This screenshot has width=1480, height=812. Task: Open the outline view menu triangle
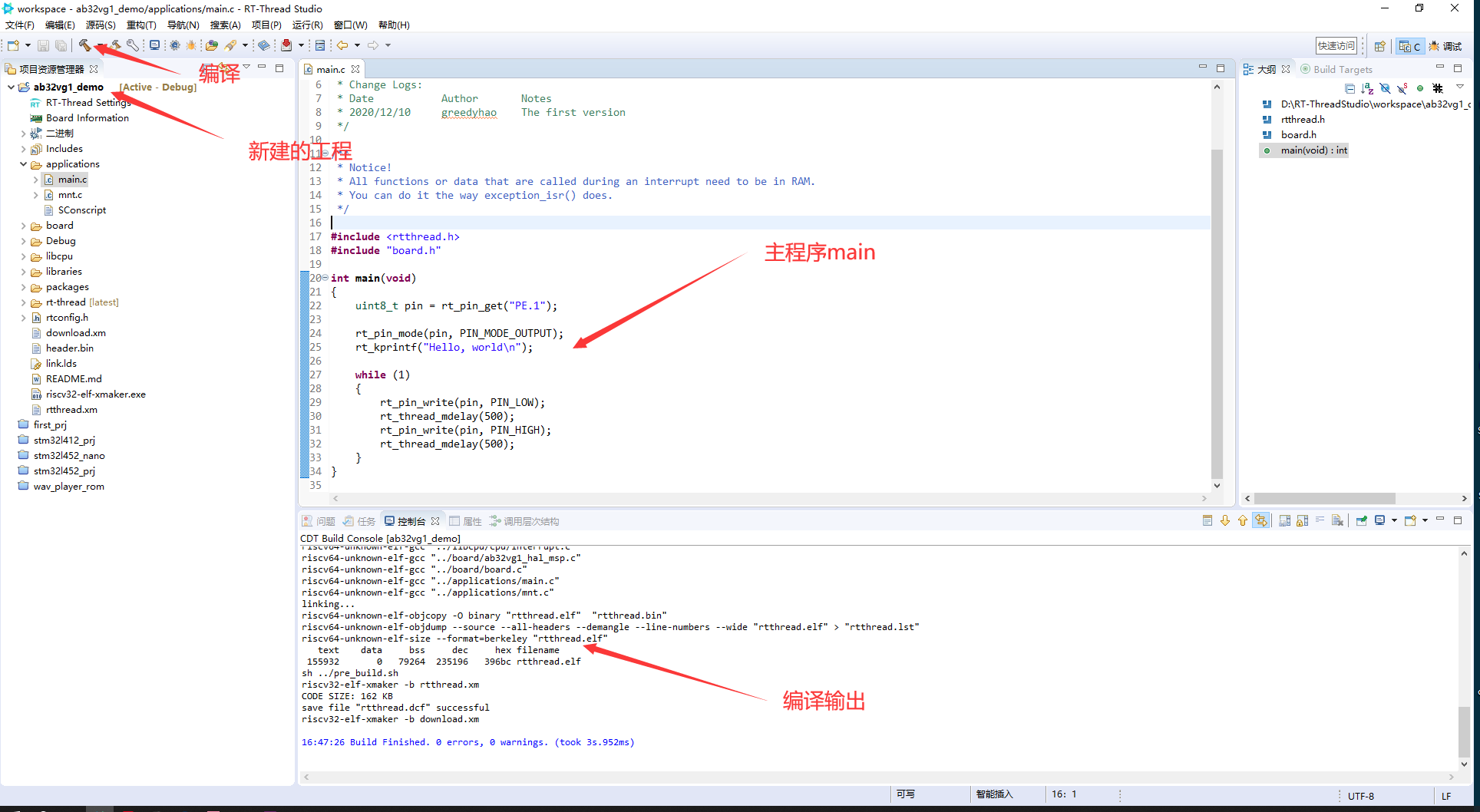(x=1459, y=87)
